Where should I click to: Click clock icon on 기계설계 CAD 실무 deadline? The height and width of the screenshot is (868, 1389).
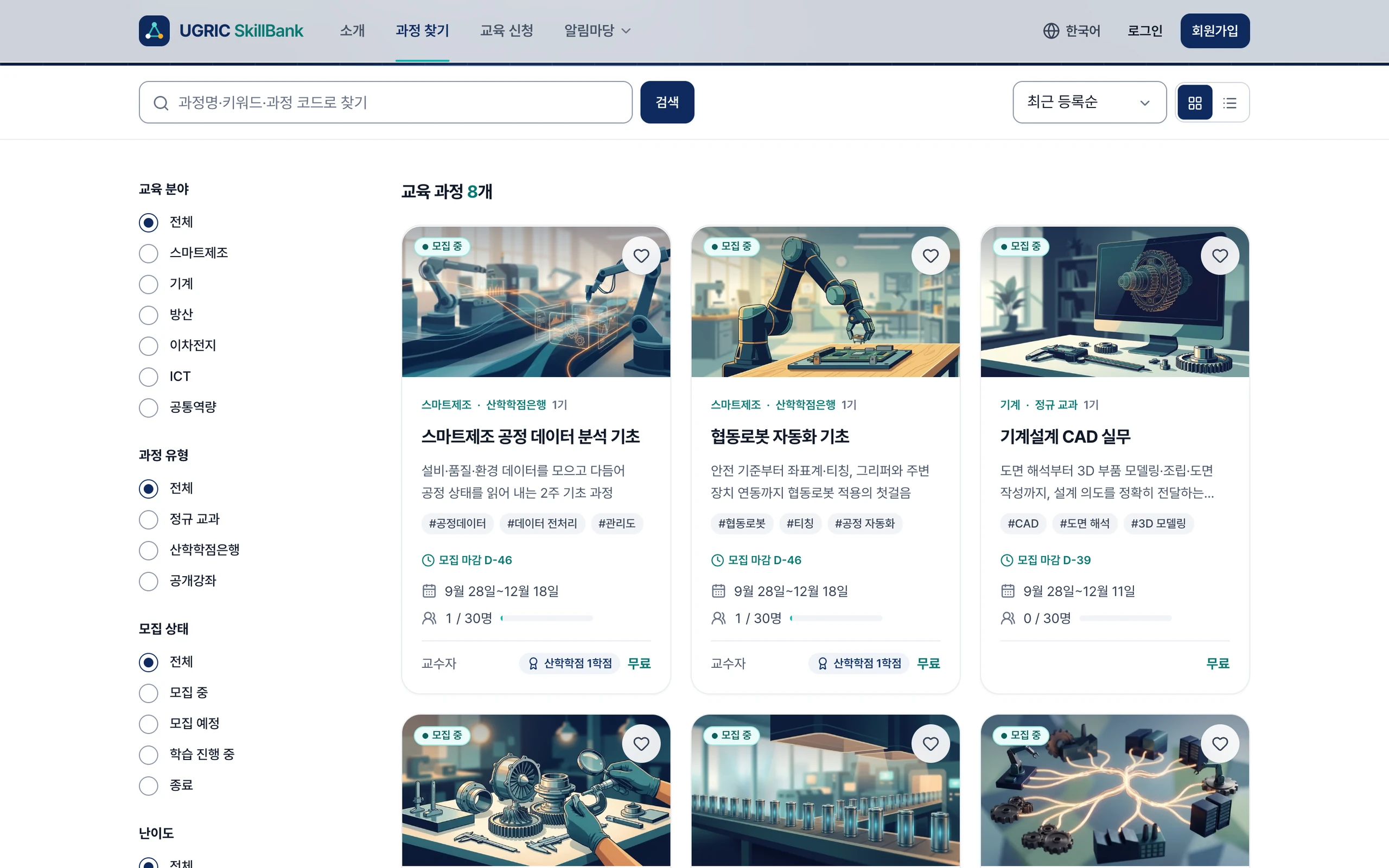[x=1006, y=560]
